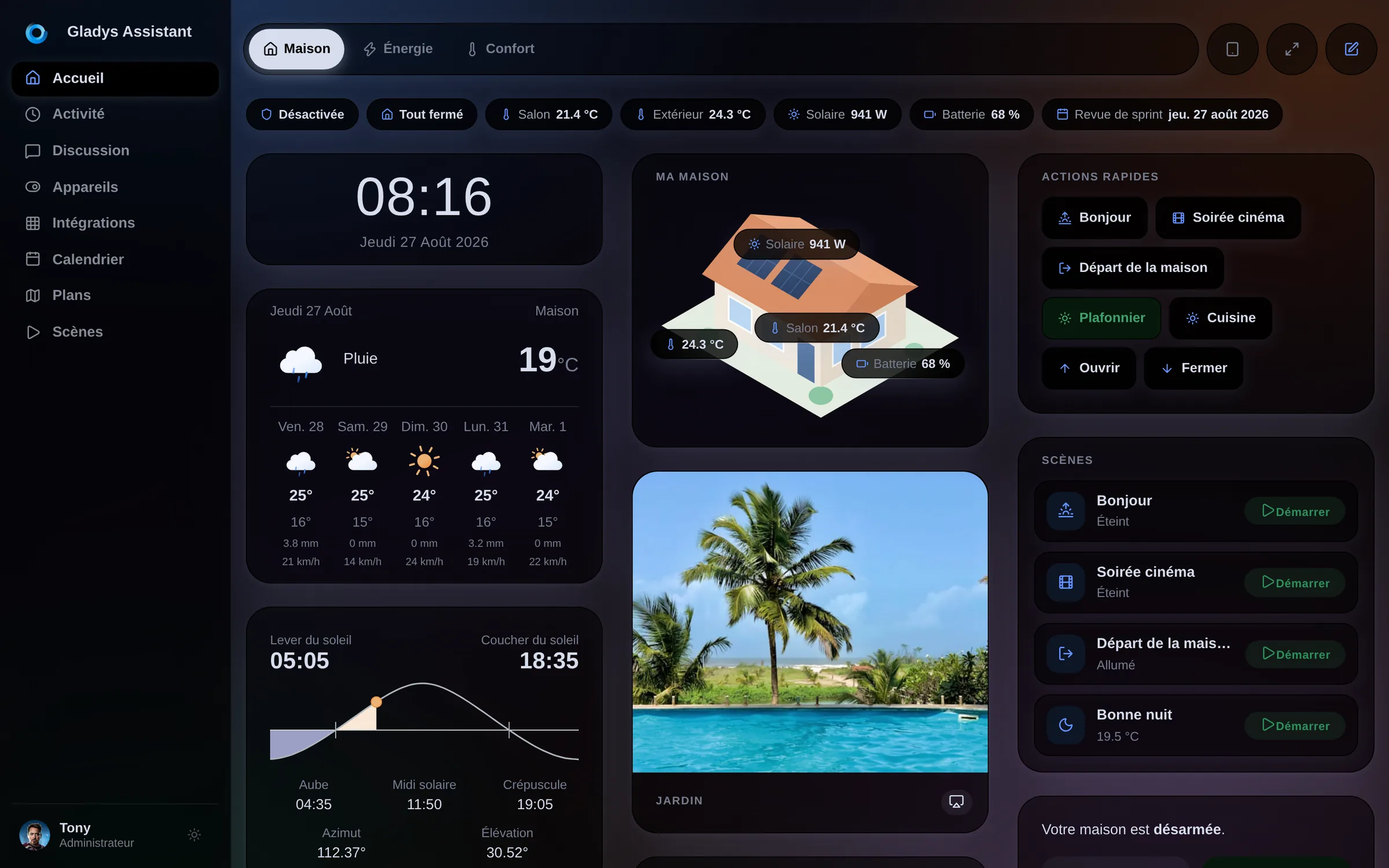Toggle the Plafonnier light
This screenshot has width=1389, height=868.
1101,318
